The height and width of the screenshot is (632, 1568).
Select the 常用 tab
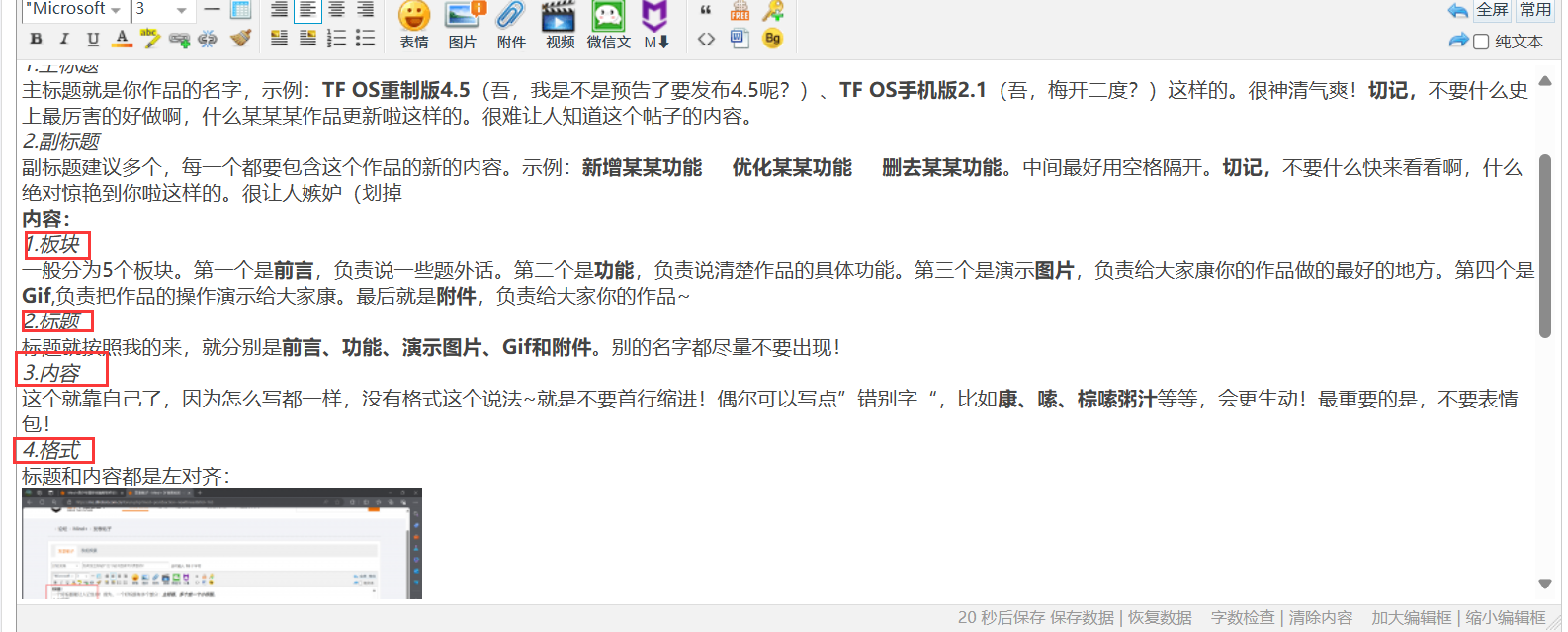coord(1535,10)
